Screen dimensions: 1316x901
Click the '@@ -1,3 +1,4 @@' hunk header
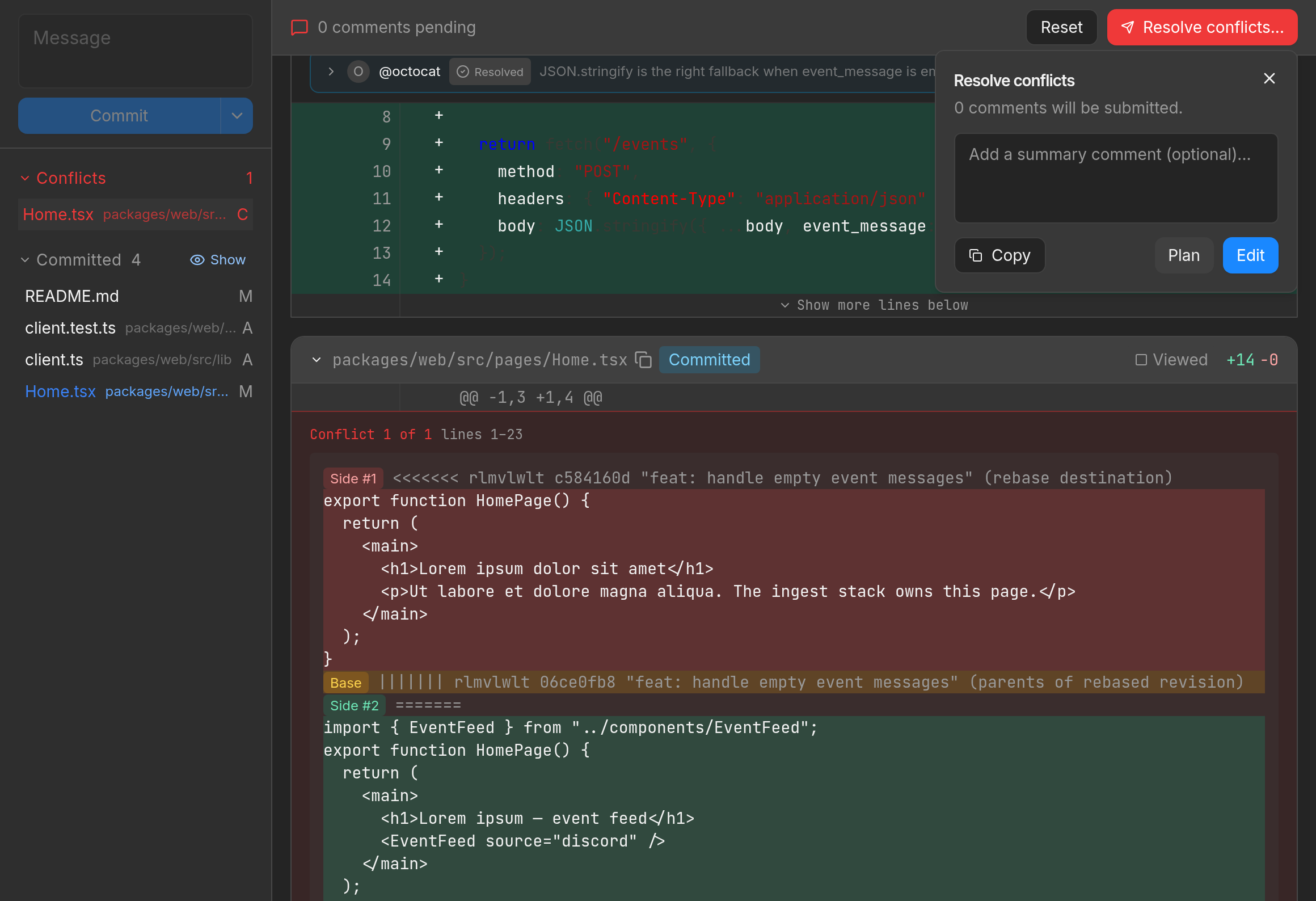pos(531,398)
